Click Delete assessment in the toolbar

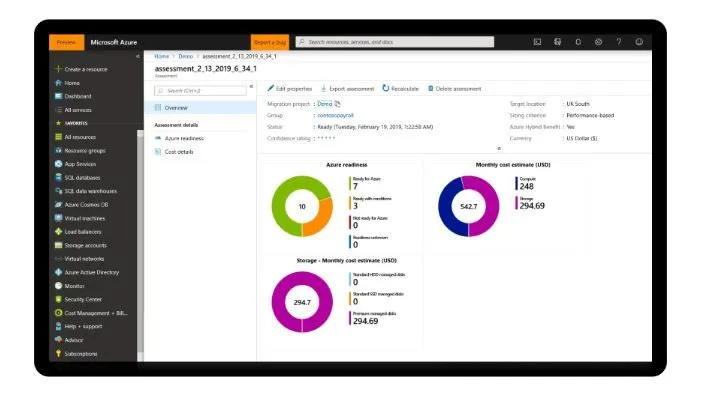[x=454, y=89]
